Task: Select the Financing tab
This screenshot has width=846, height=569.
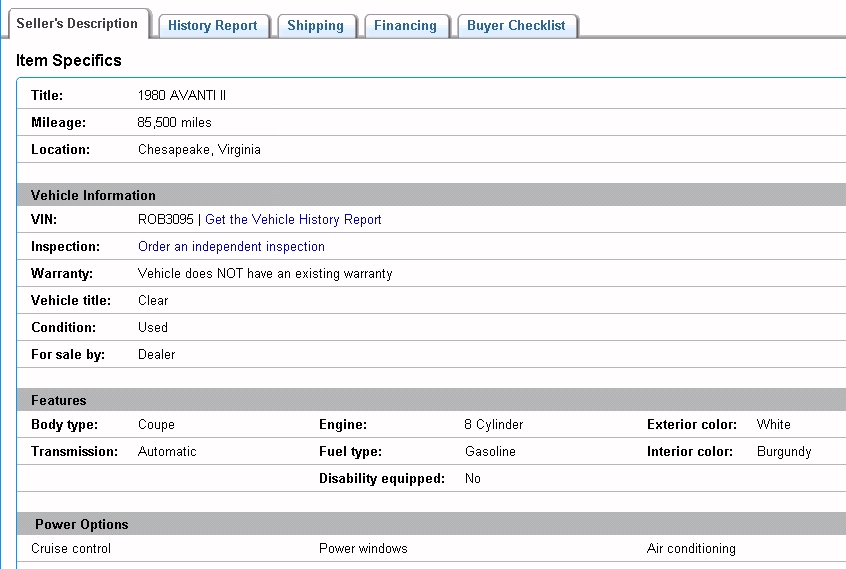Action: [x=405, y=26]
